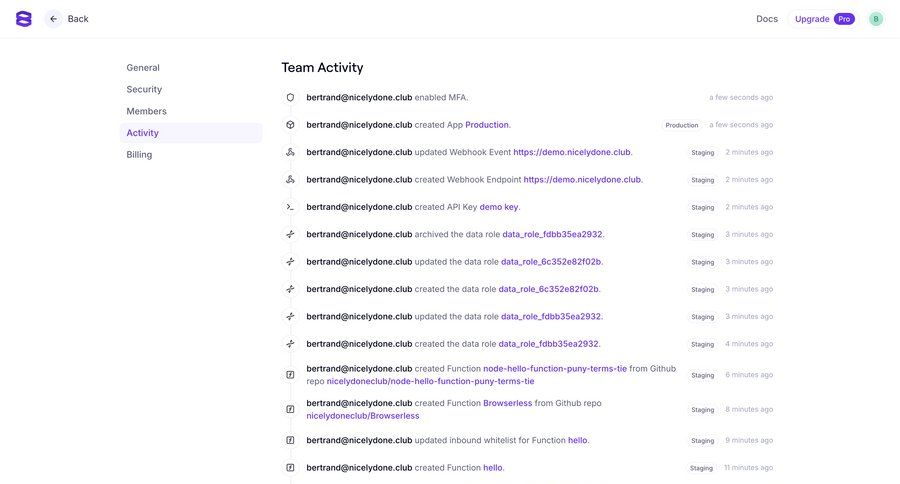Click the cube icon beside created App Production

coord(290,125)
